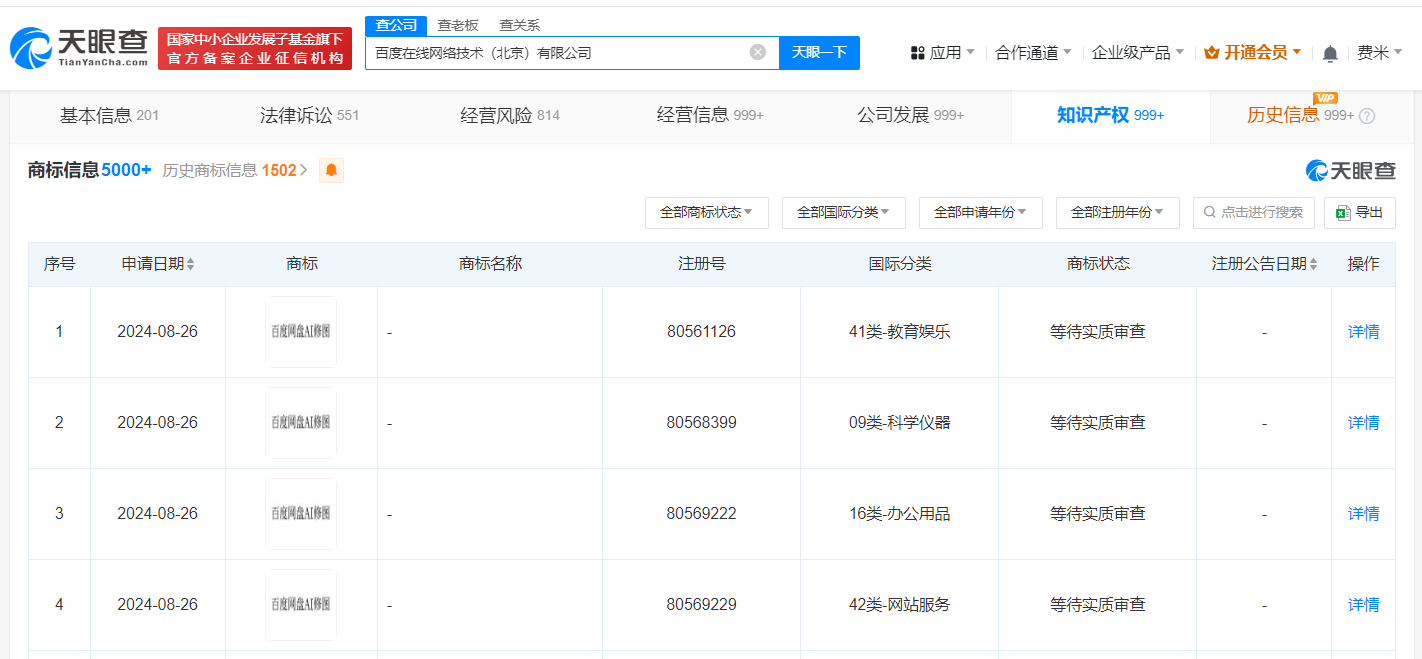The height and width of the screenshot is (659, 1422).
Task: Expand the 全部申请年份 filter dropdown
Action: tap(981, 212)
